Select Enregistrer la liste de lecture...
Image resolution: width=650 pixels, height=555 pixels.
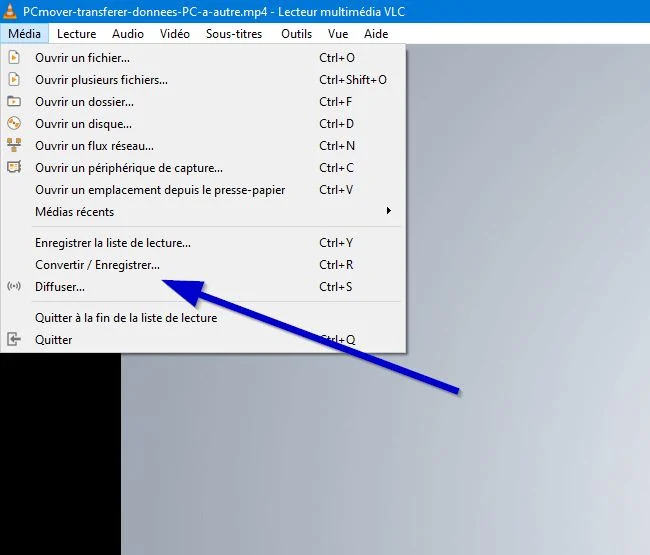pos(203,242)
